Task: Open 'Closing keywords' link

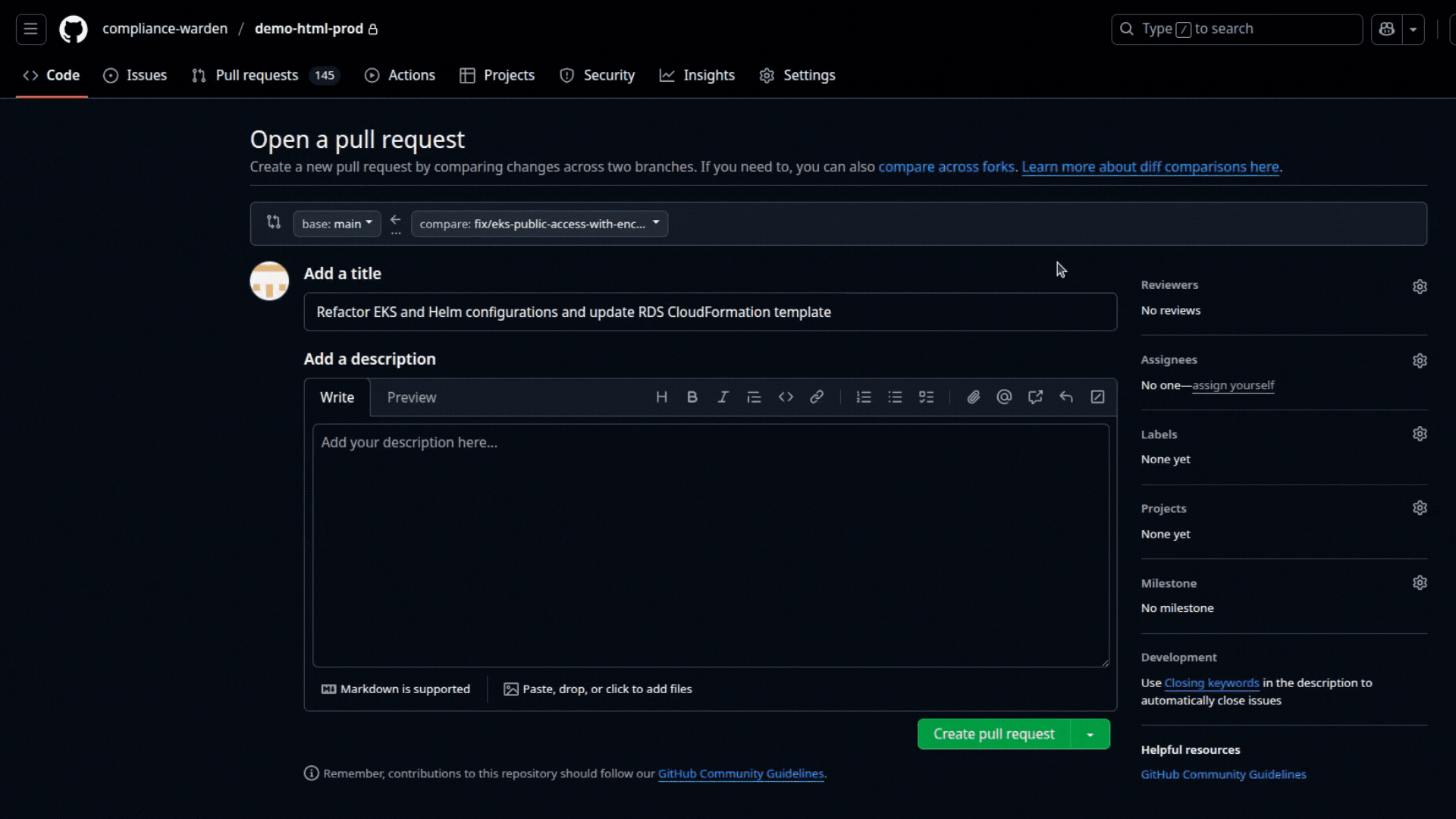Action: coord(1212,682)
